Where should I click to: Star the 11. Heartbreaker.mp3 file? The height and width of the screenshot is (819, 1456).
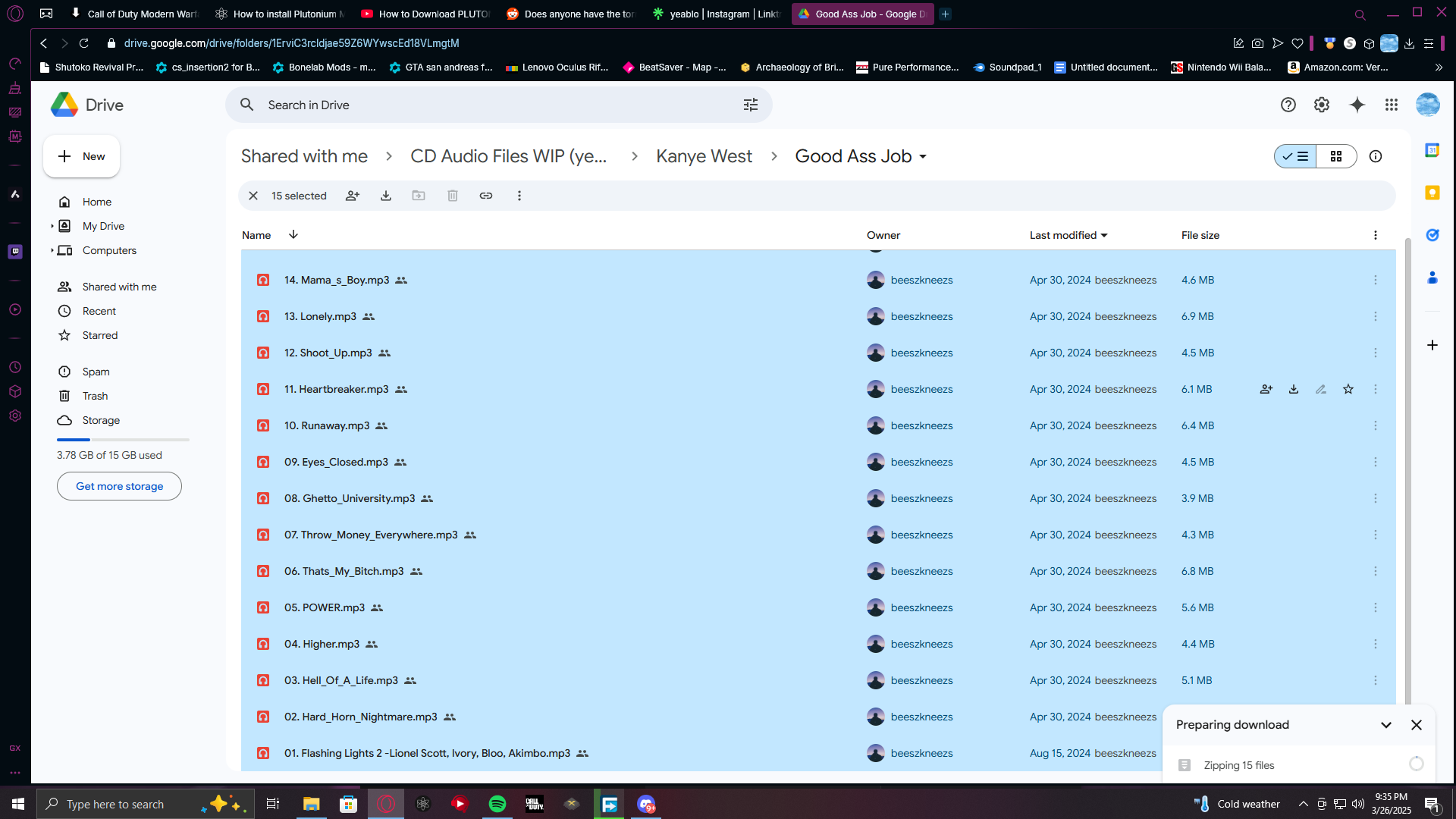[x=1348, y=389]
